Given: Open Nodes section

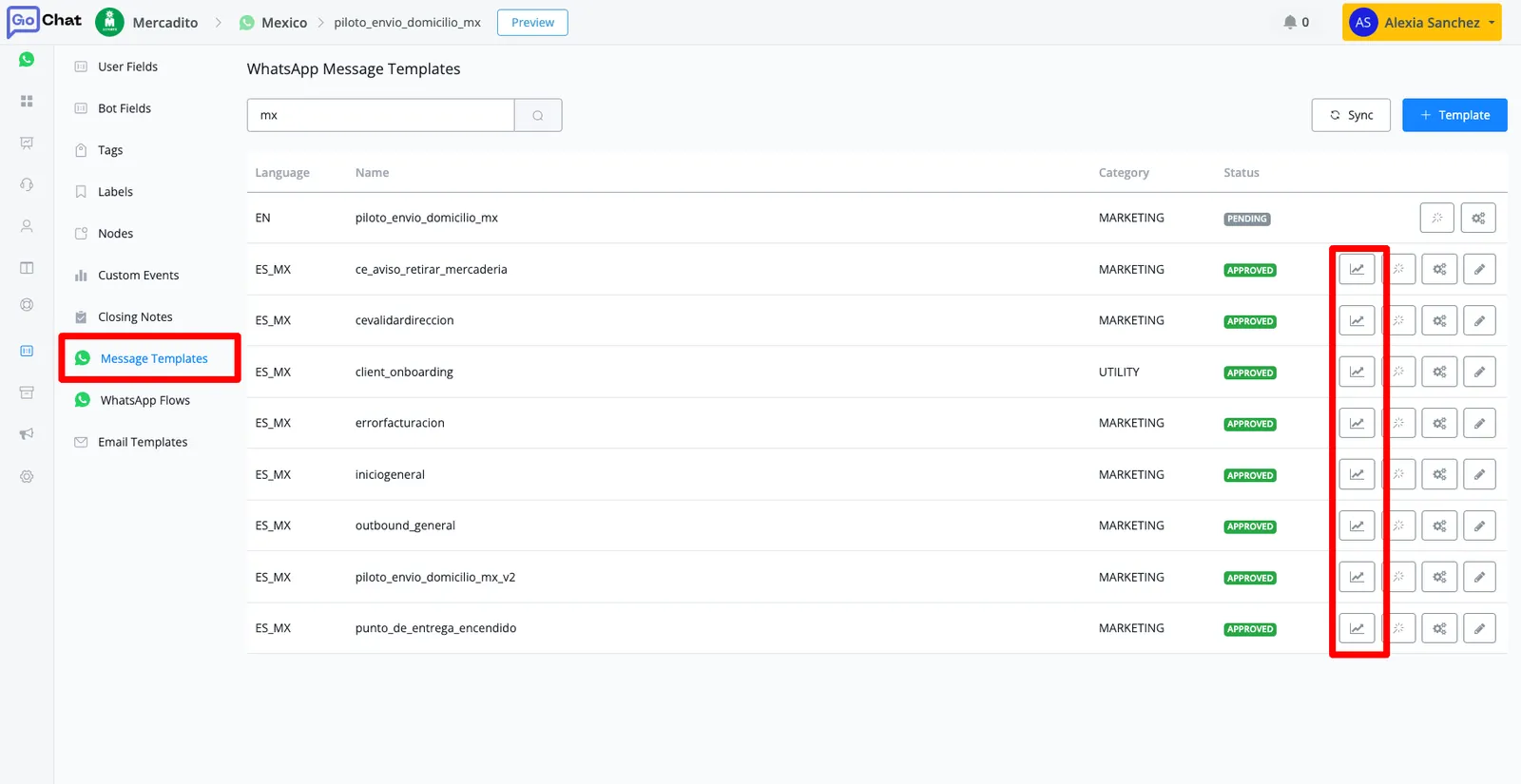Looking at the screenshot, I should (115, 234).
